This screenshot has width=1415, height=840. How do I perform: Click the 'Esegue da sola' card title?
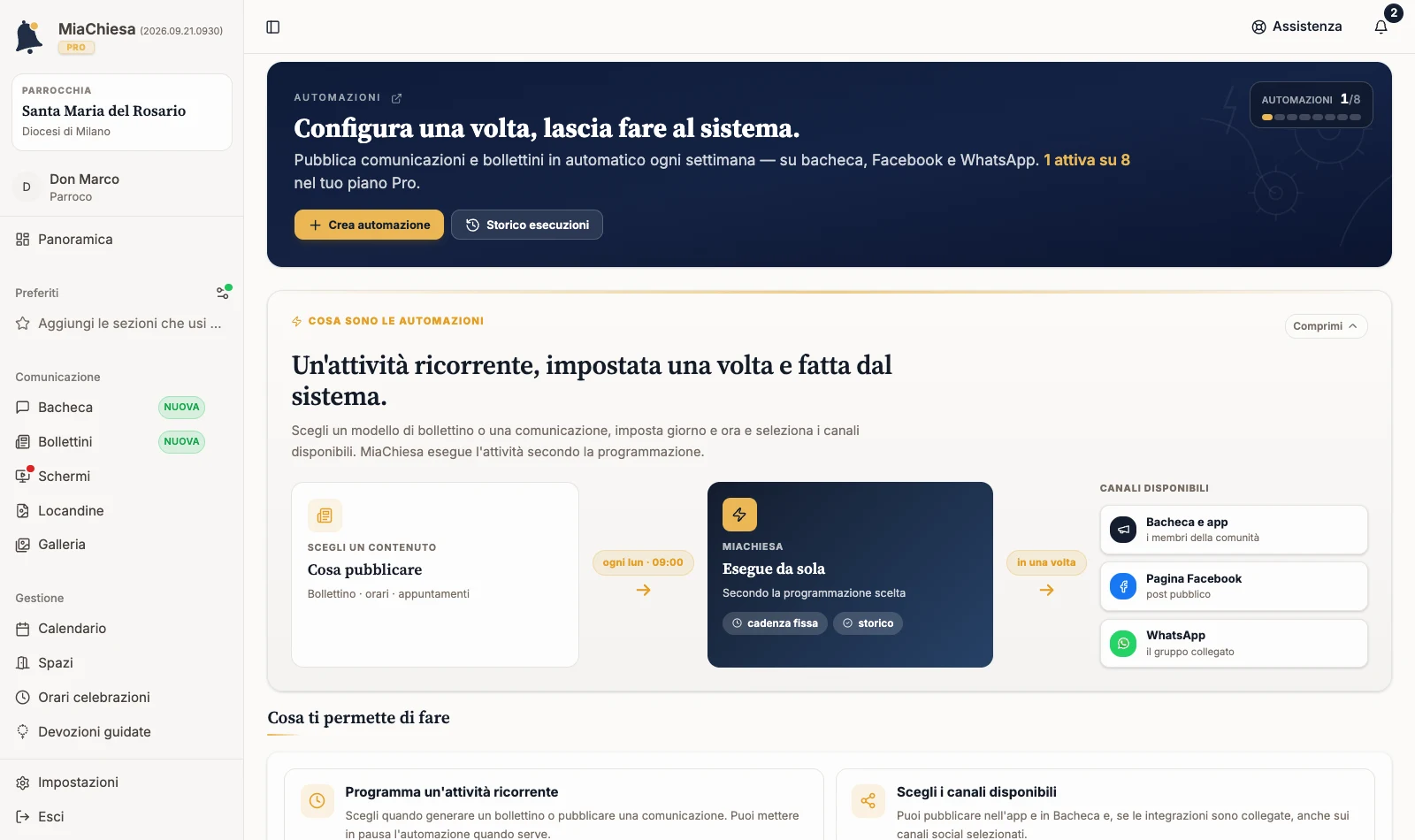coord(774,569)
